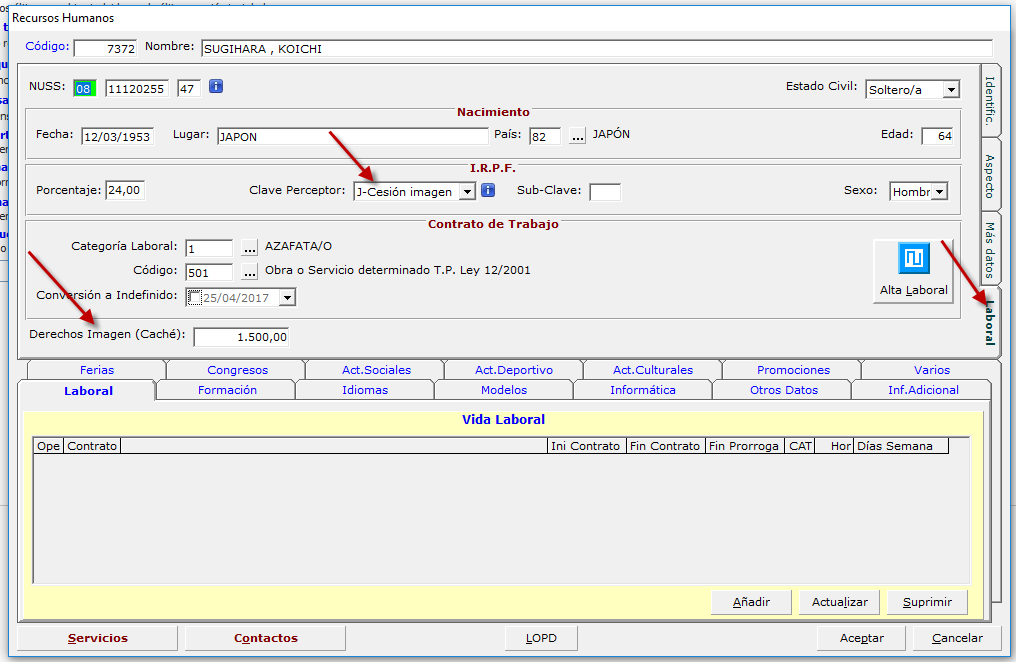Open the Sexo dropdown
The image size is (1016, 662).
coord(939,192)
